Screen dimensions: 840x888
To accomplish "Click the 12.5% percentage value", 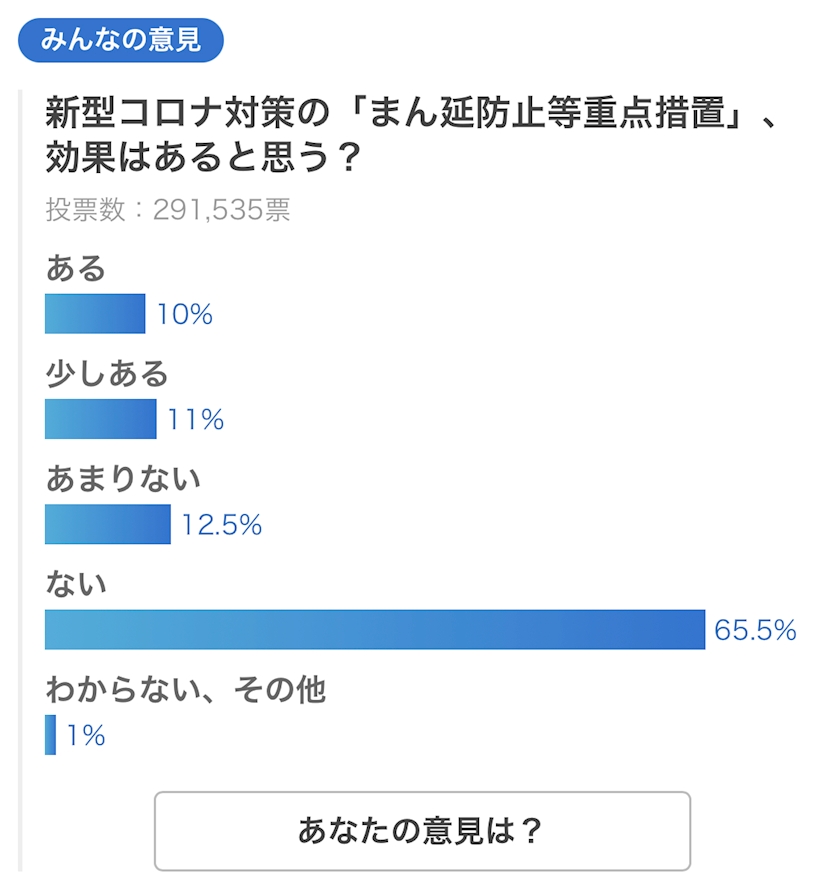I will tap(221, 525).
